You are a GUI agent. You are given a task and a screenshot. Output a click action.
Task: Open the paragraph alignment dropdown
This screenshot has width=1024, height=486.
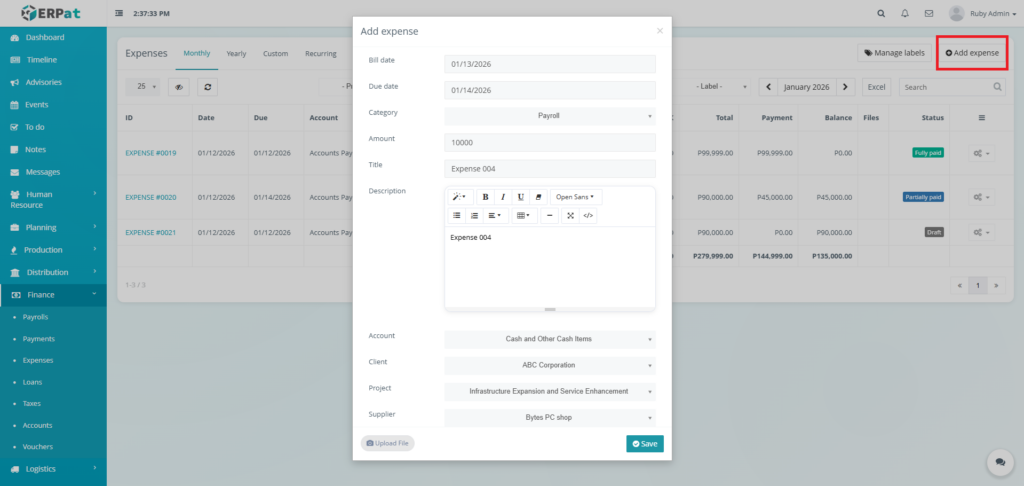pyautogui.click(x=496, y=216)
